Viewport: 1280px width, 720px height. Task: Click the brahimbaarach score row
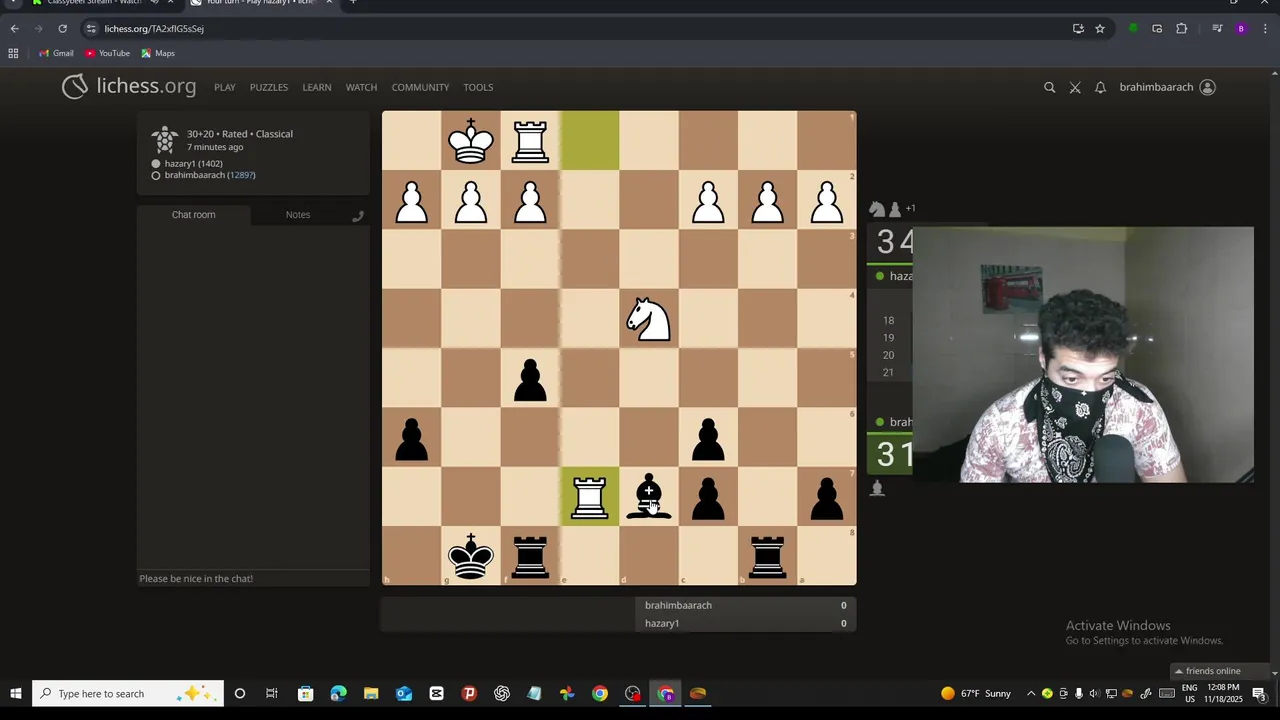[x=746, y=605]
